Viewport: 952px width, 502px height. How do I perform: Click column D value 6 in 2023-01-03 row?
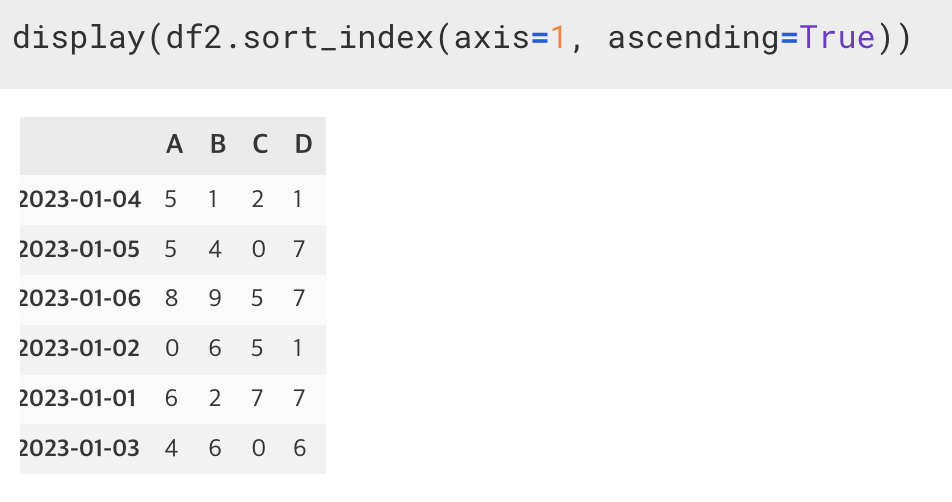click(299, 448)
